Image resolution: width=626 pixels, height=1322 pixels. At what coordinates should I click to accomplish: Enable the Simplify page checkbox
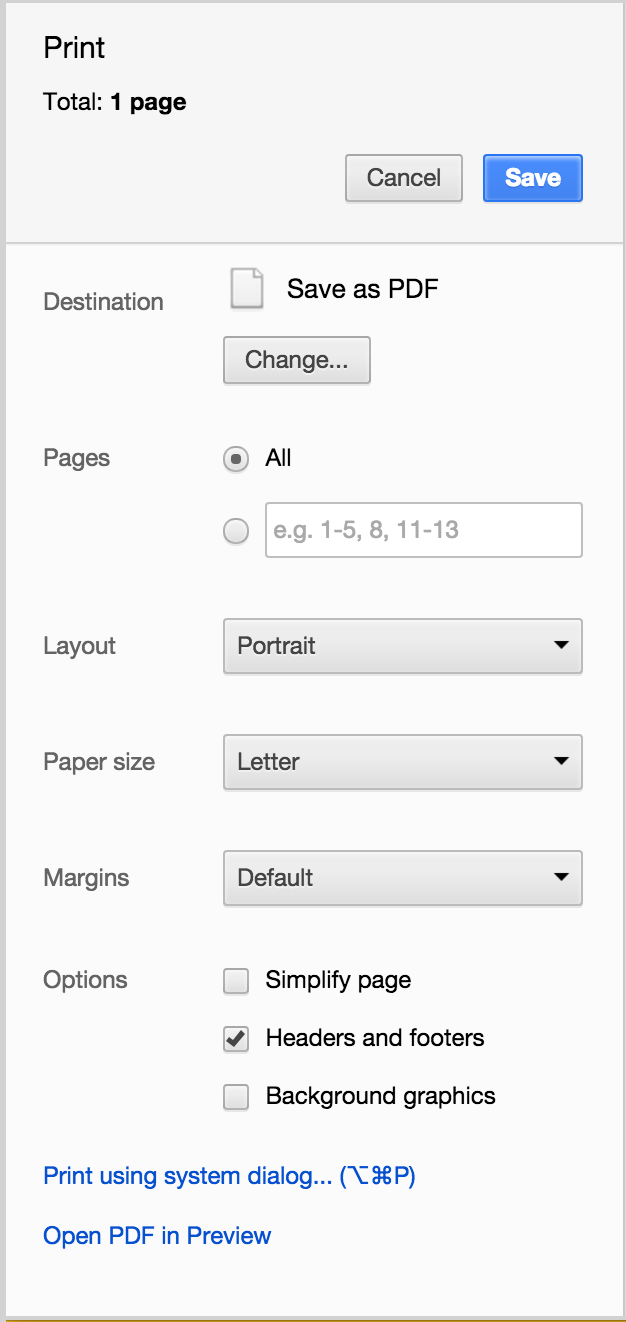235,981
